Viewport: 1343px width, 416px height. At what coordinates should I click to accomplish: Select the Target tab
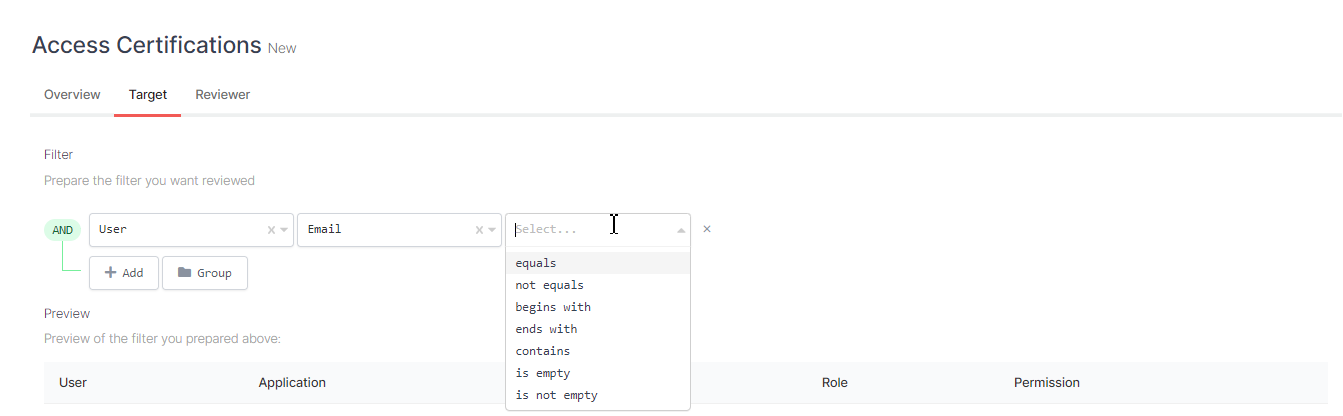coord(148,95)
